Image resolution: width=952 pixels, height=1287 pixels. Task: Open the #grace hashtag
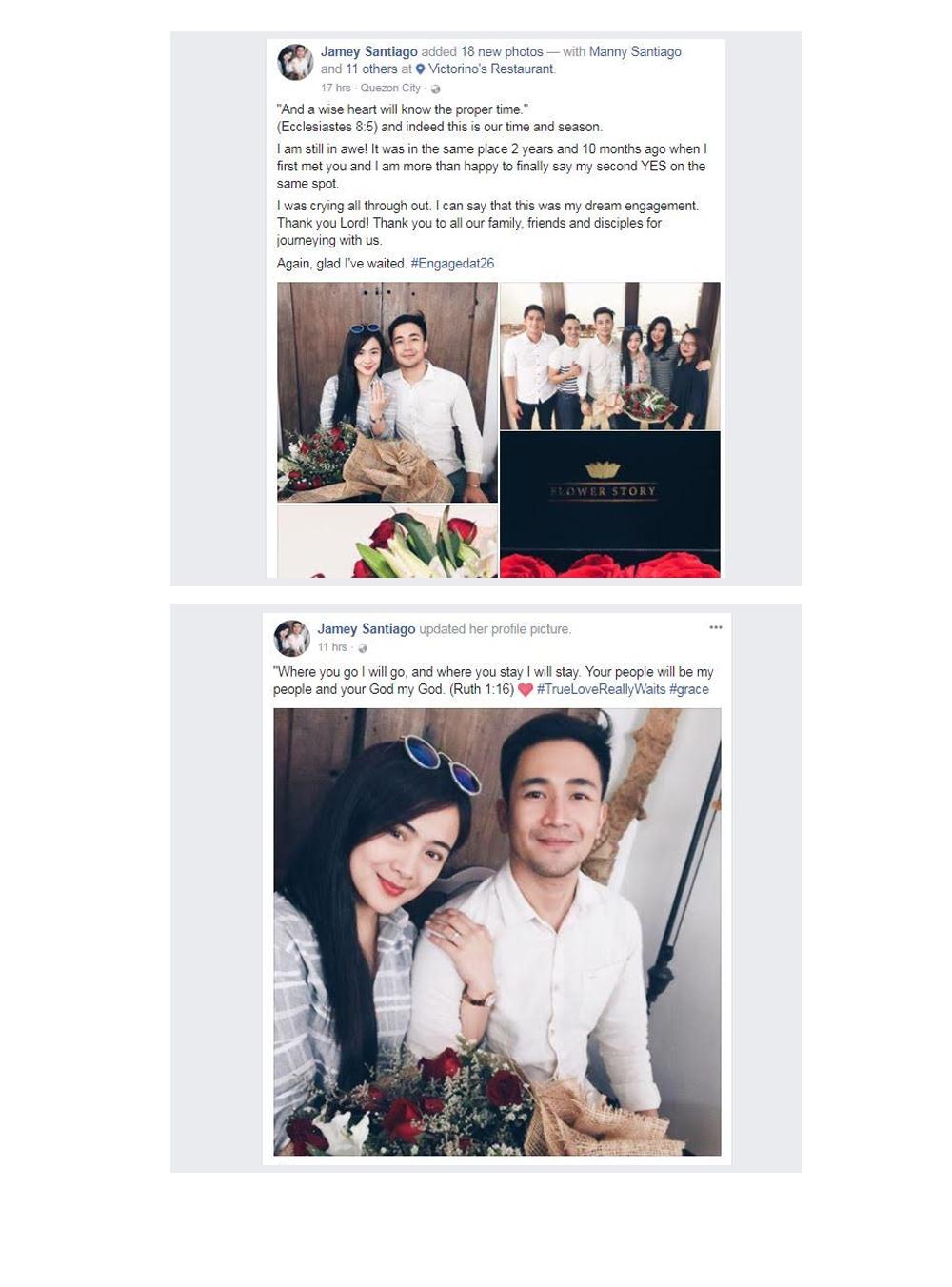689,689
